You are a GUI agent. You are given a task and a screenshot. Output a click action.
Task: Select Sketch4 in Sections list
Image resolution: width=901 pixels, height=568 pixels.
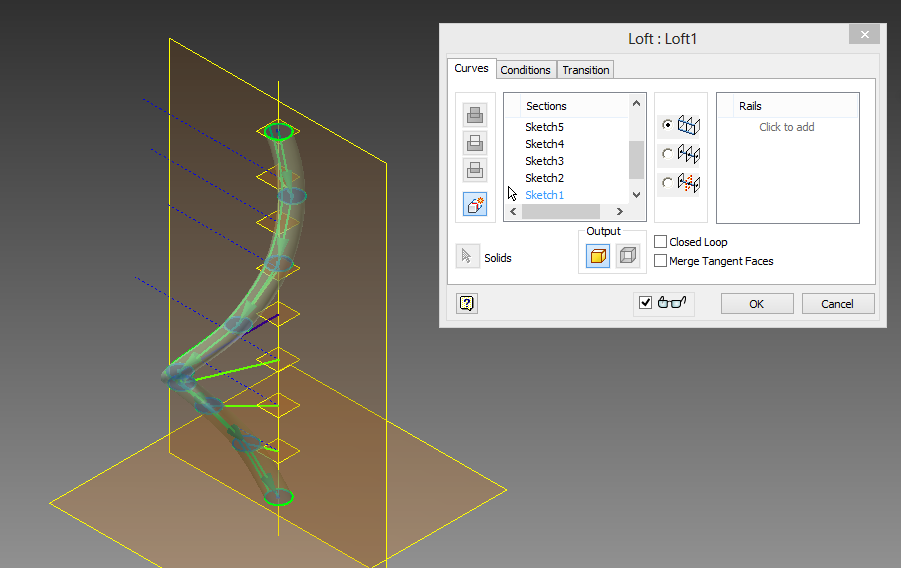[544, 144]
